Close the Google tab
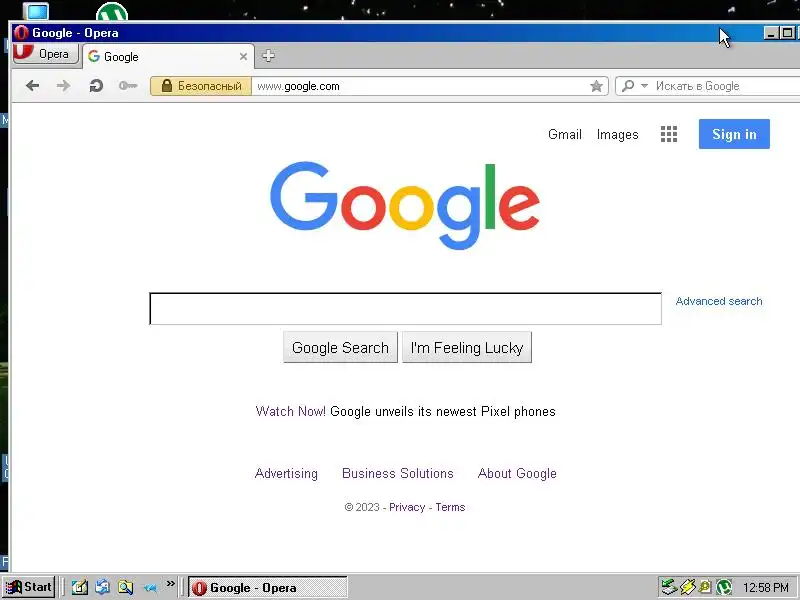The height and width of the screenshot is (600, 800). point(243,57)
